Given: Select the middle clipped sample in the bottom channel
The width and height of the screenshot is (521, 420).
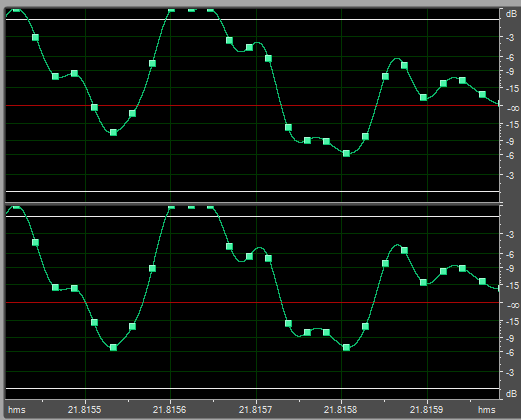Looking at the screenshot, I should [191, 207].
